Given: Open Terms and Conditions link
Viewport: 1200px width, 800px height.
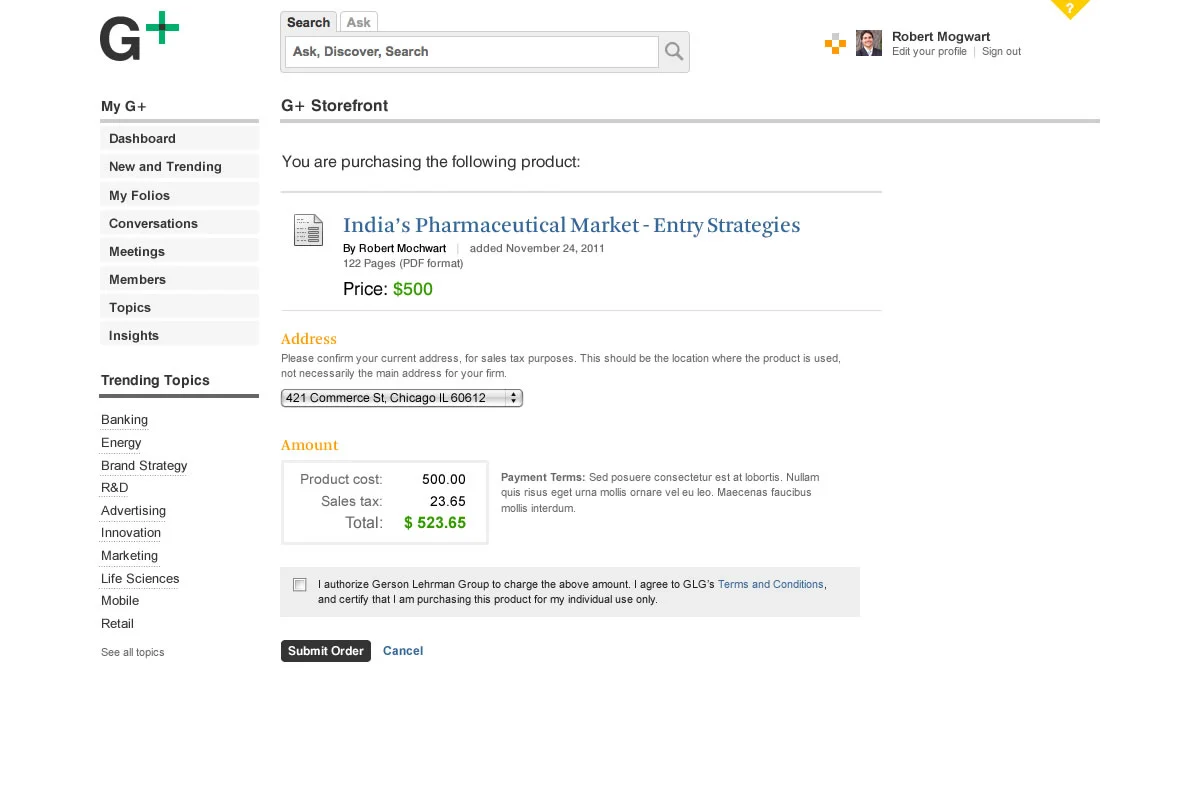Looking at the screenshot, I should point(770,584).
